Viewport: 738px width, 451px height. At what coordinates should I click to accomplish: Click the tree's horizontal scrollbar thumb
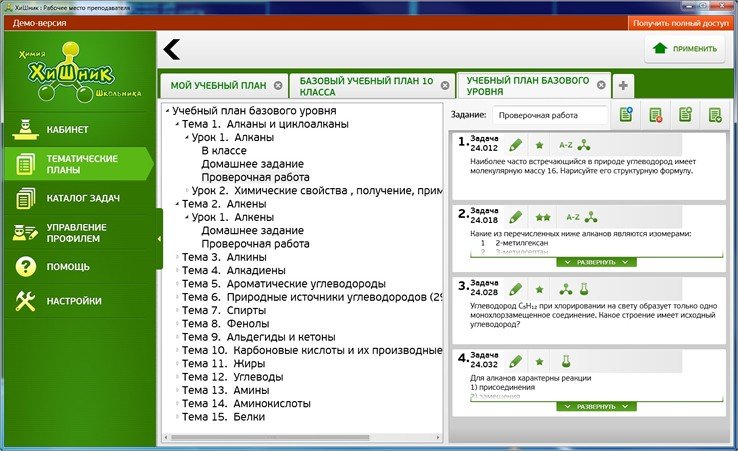(x=270, y=437)
